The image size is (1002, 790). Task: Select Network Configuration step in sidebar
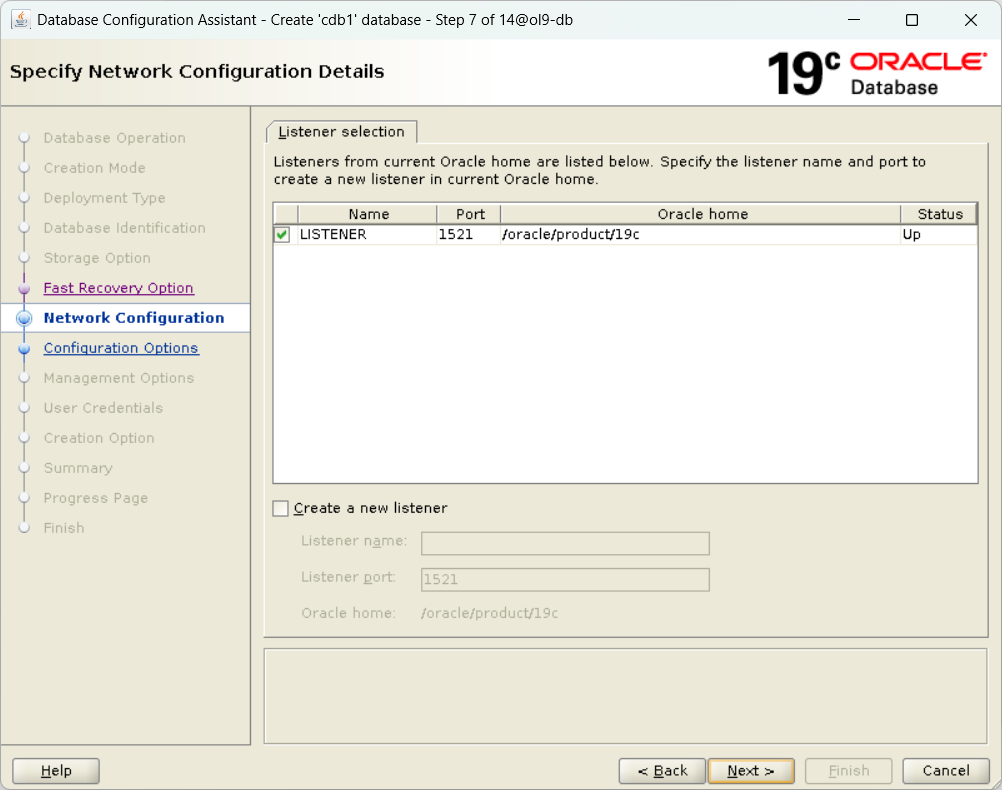[134, 318]
